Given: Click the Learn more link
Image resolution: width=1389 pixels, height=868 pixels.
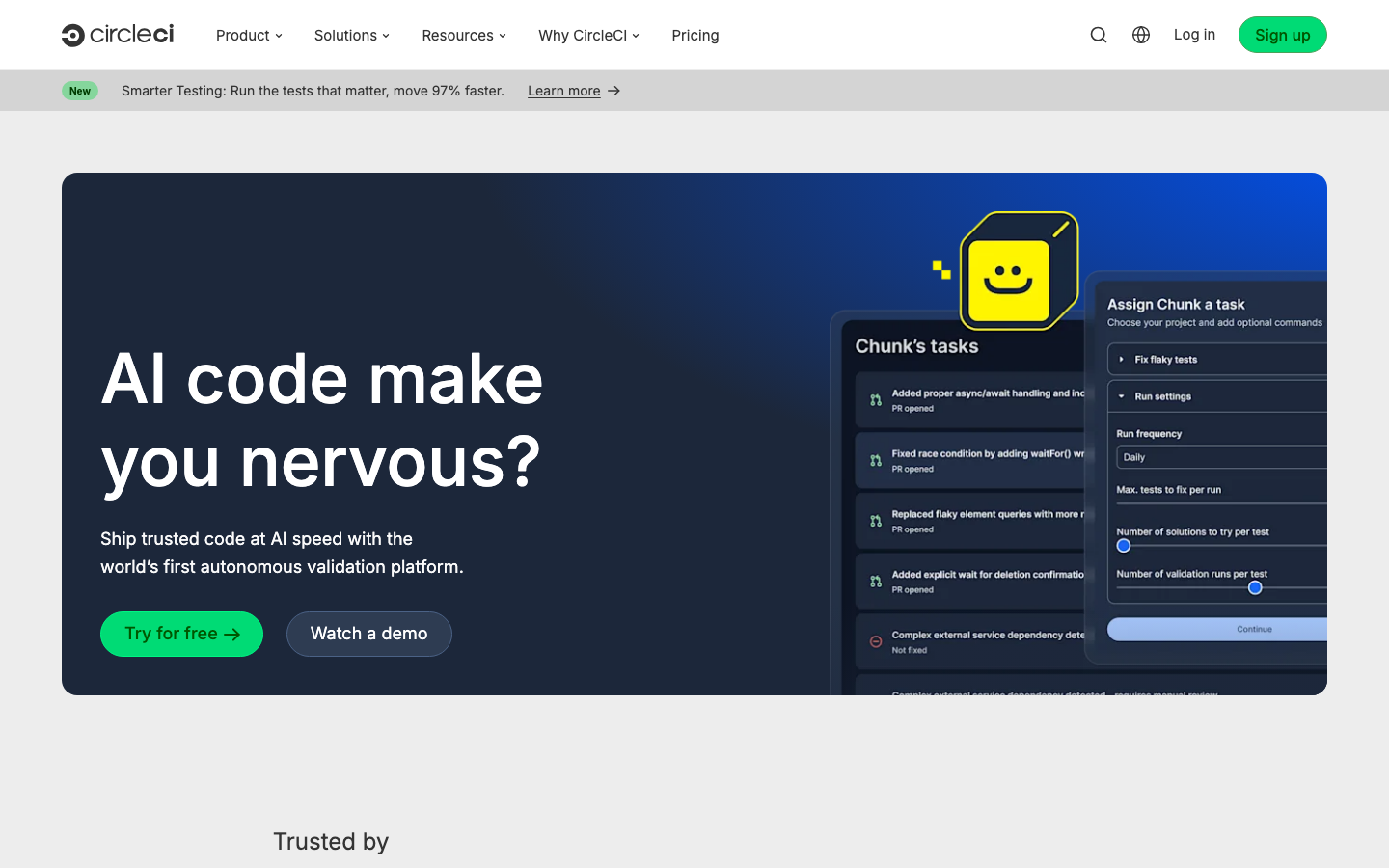Looking at the screenshot, I should [x=564, y=91].
